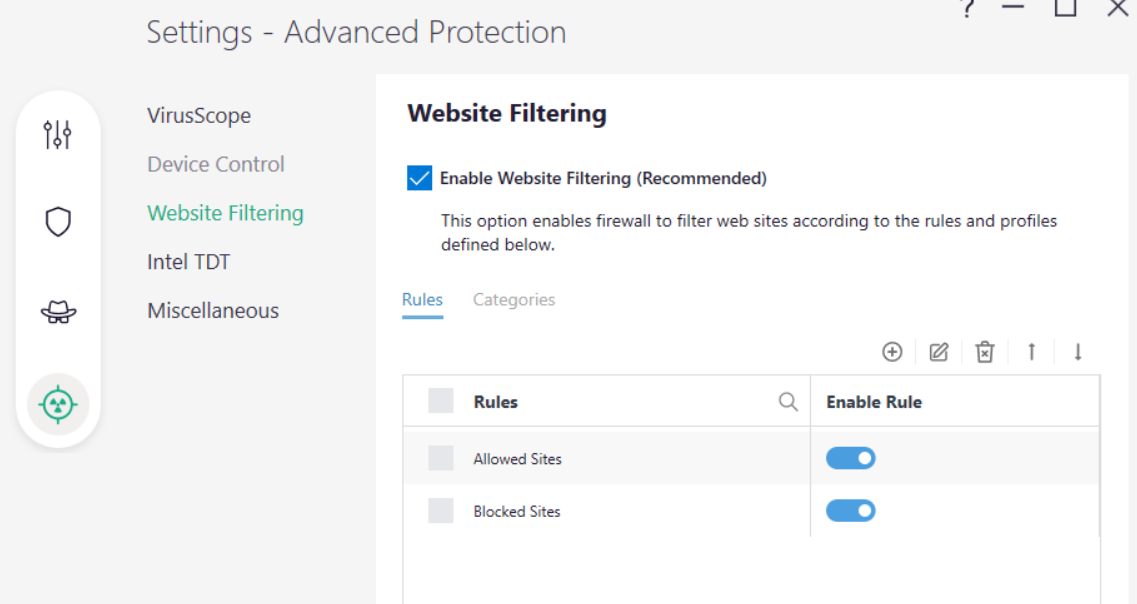
Task: Open help via the question mark icon
Action: point(966,9)
